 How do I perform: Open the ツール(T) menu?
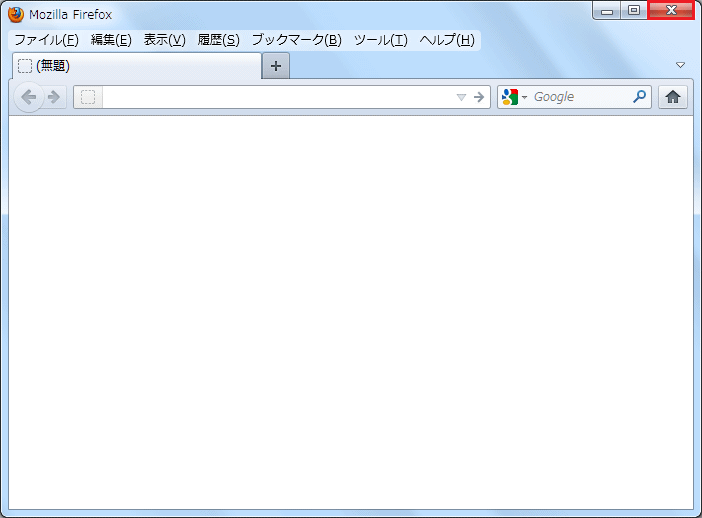(x=381, y=40)
